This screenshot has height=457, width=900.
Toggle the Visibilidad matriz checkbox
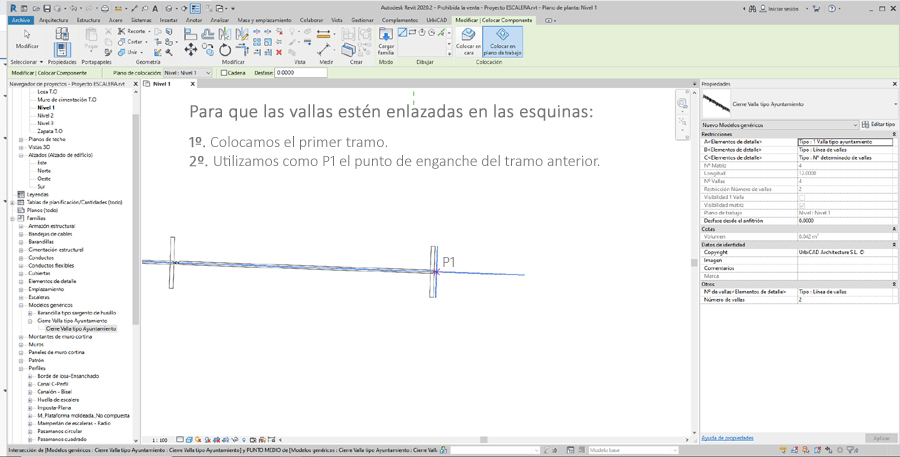click(801, 205)
